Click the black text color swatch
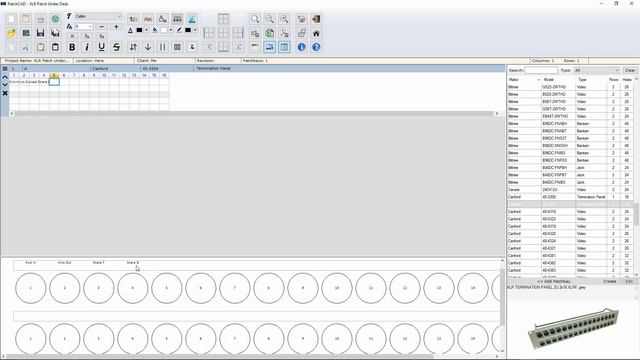640x360 pixels. point(139,30)
